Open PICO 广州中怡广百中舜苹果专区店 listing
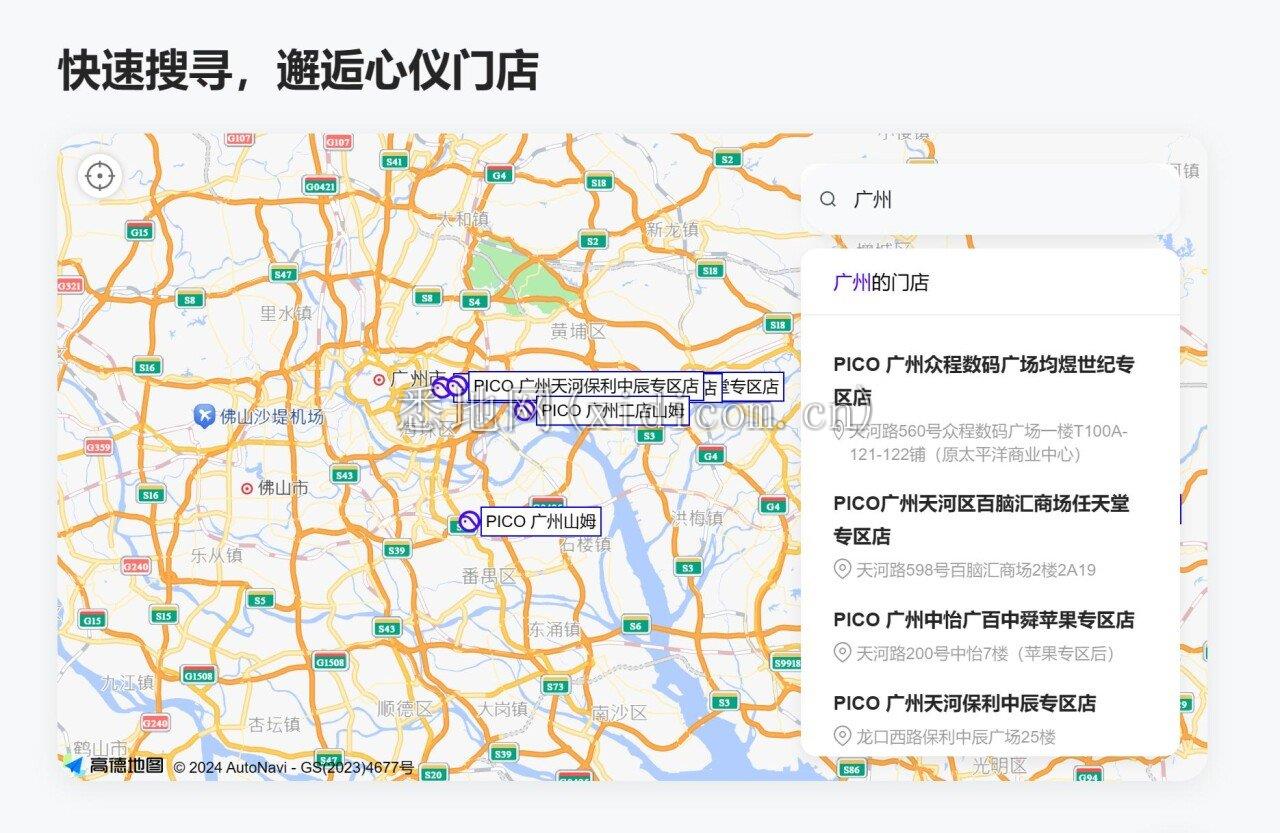1280x833 pixels. click(983, 620)
